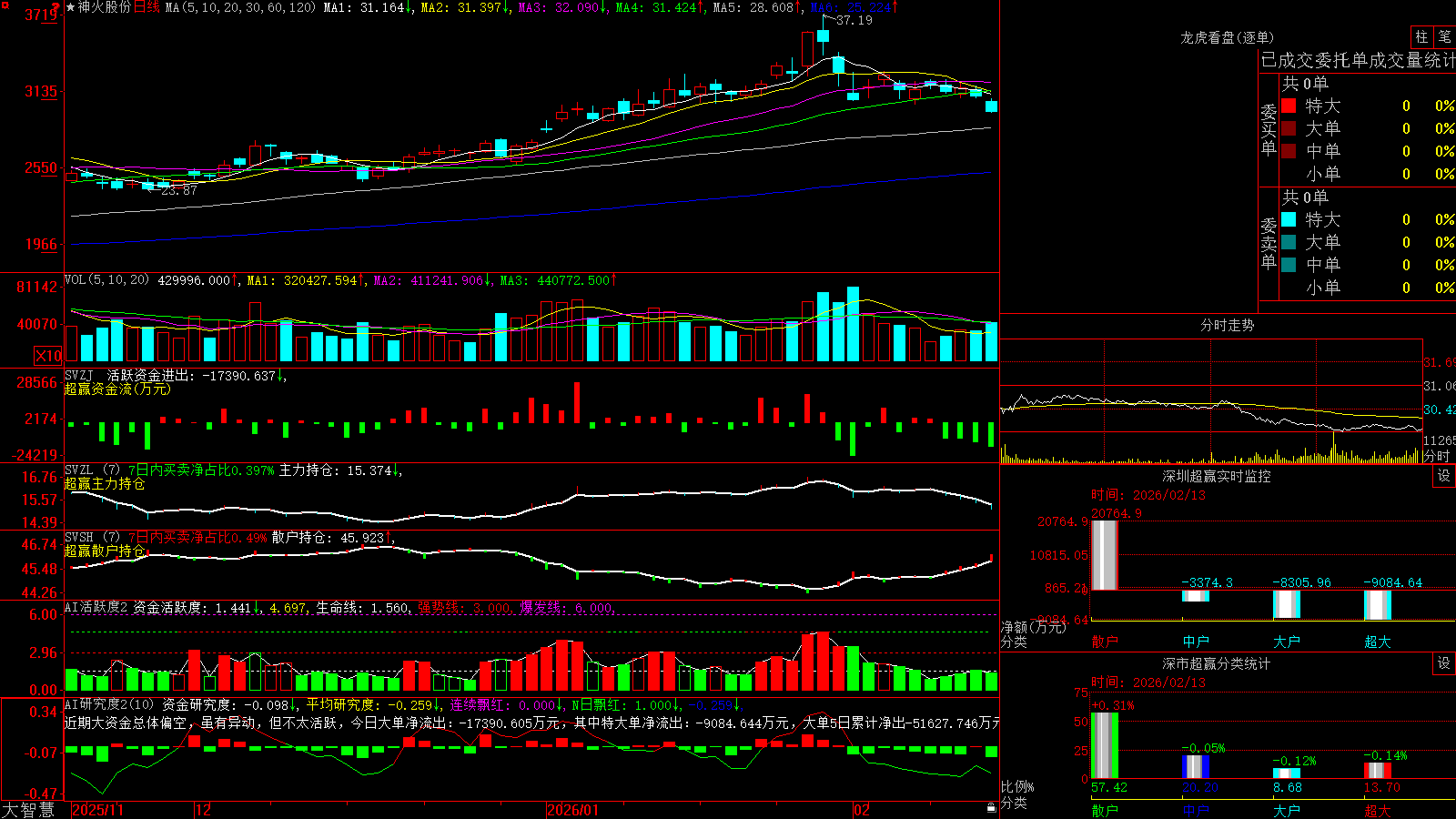Click the 大户 8.68 bar in 分类统计
Image resolution: width=1456 pixels, height=819 pixels.
1287,773
